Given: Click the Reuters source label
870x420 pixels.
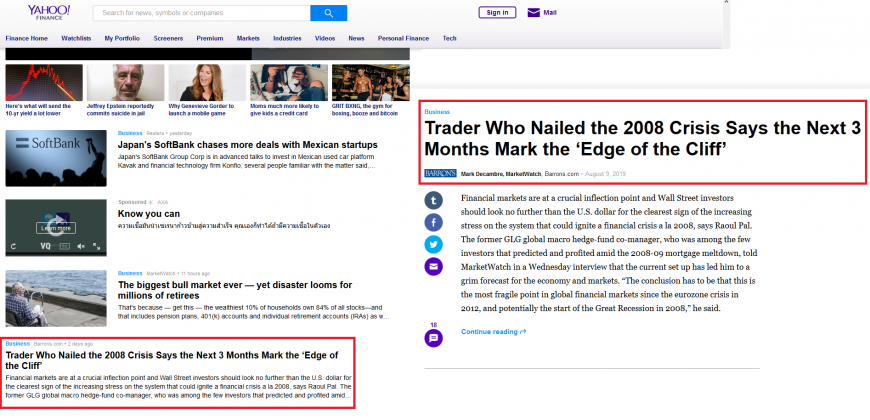Looking at the screenshot, I should coord(155,133).
